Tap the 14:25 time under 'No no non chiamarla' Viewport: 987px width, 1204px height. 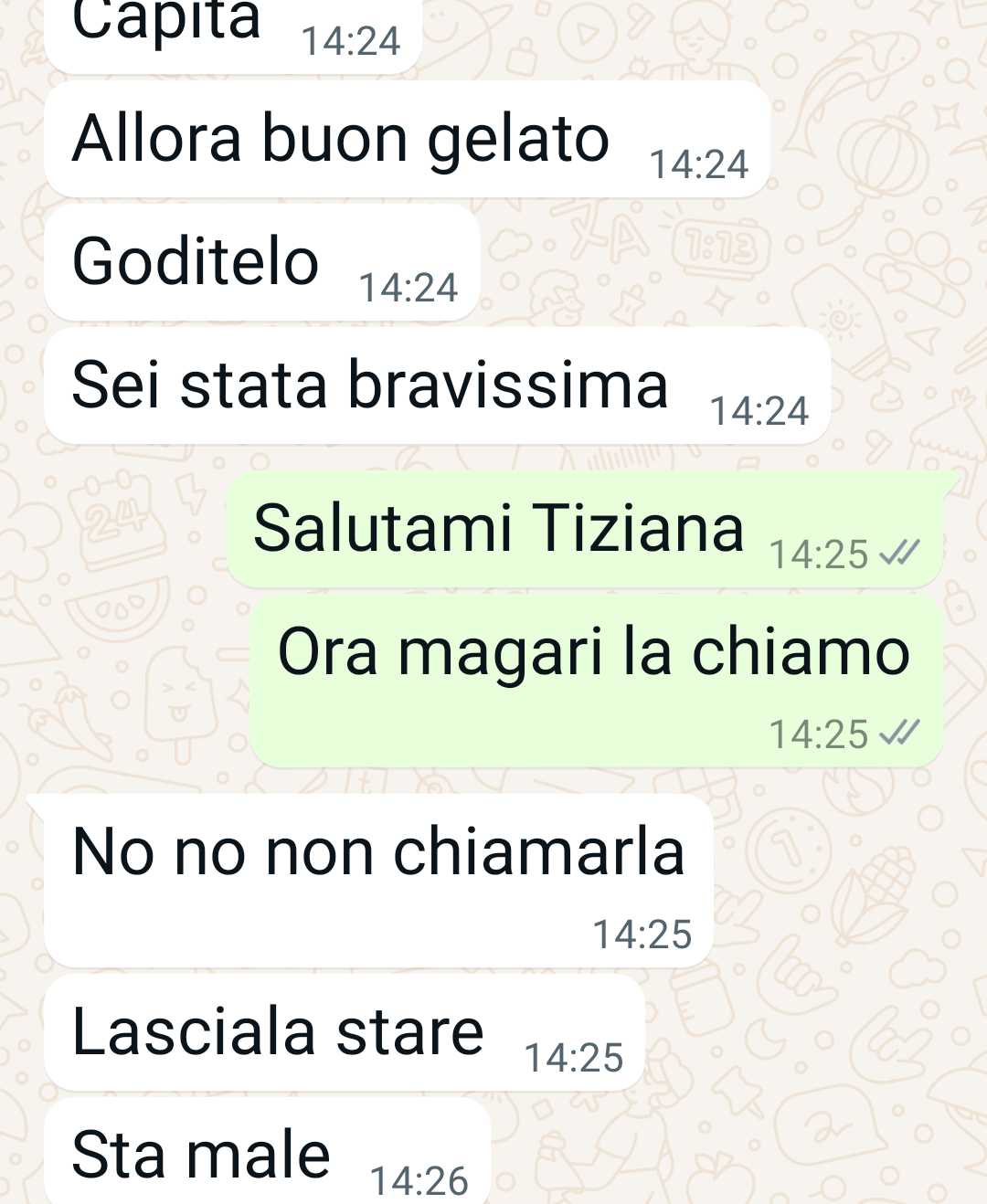pos(642,935)
